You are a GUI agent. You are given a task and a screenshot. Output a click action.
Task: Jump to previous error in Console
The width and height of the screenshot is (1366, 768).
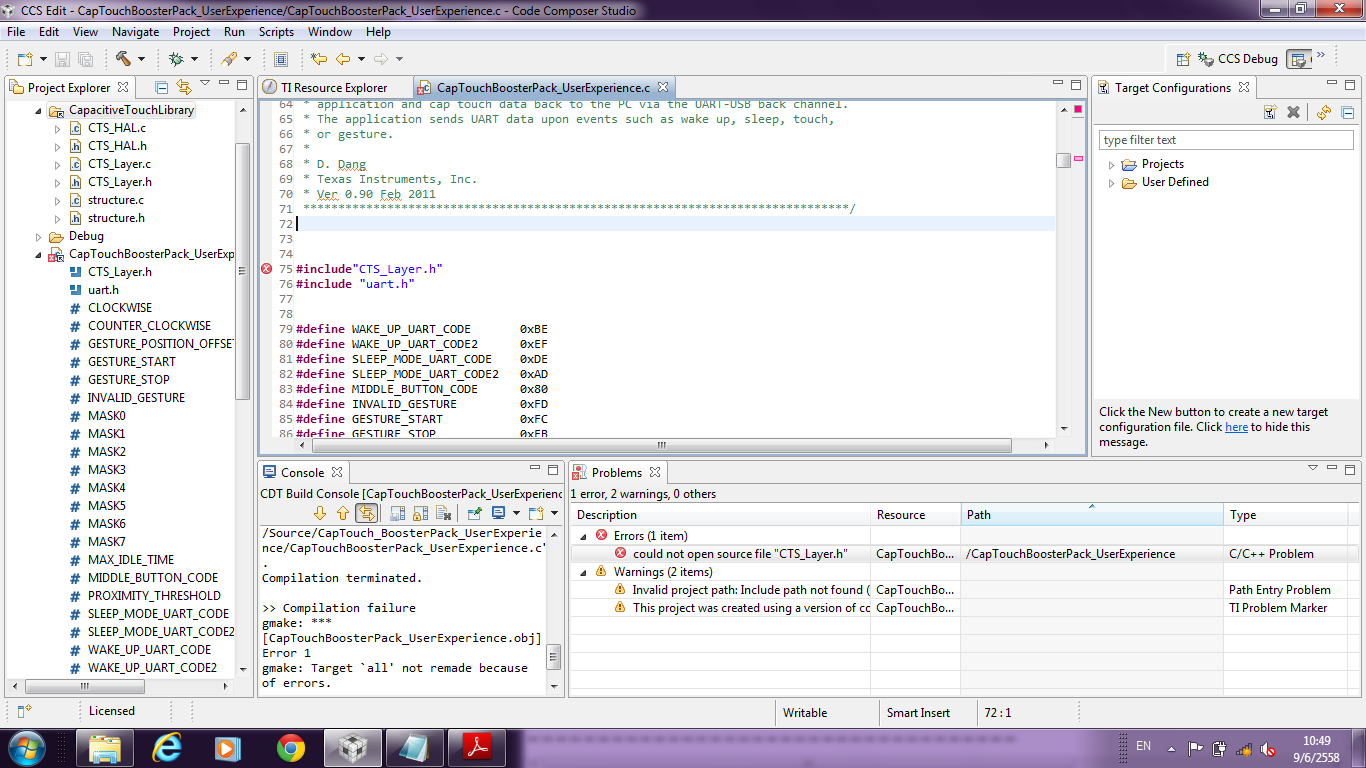point(343,513)
